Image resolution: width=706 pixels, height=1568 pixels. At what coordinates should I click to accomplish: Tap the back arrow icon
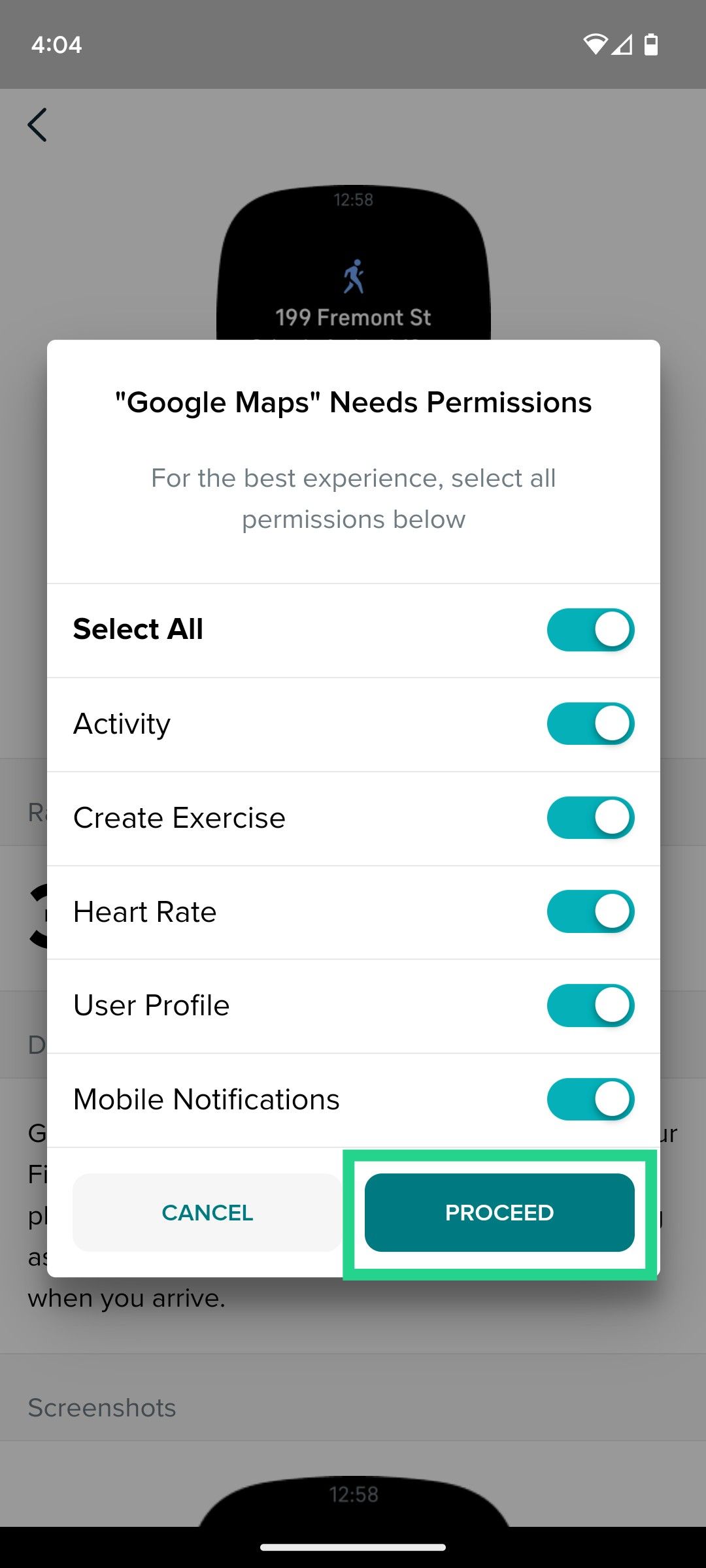tap(37, 125)
